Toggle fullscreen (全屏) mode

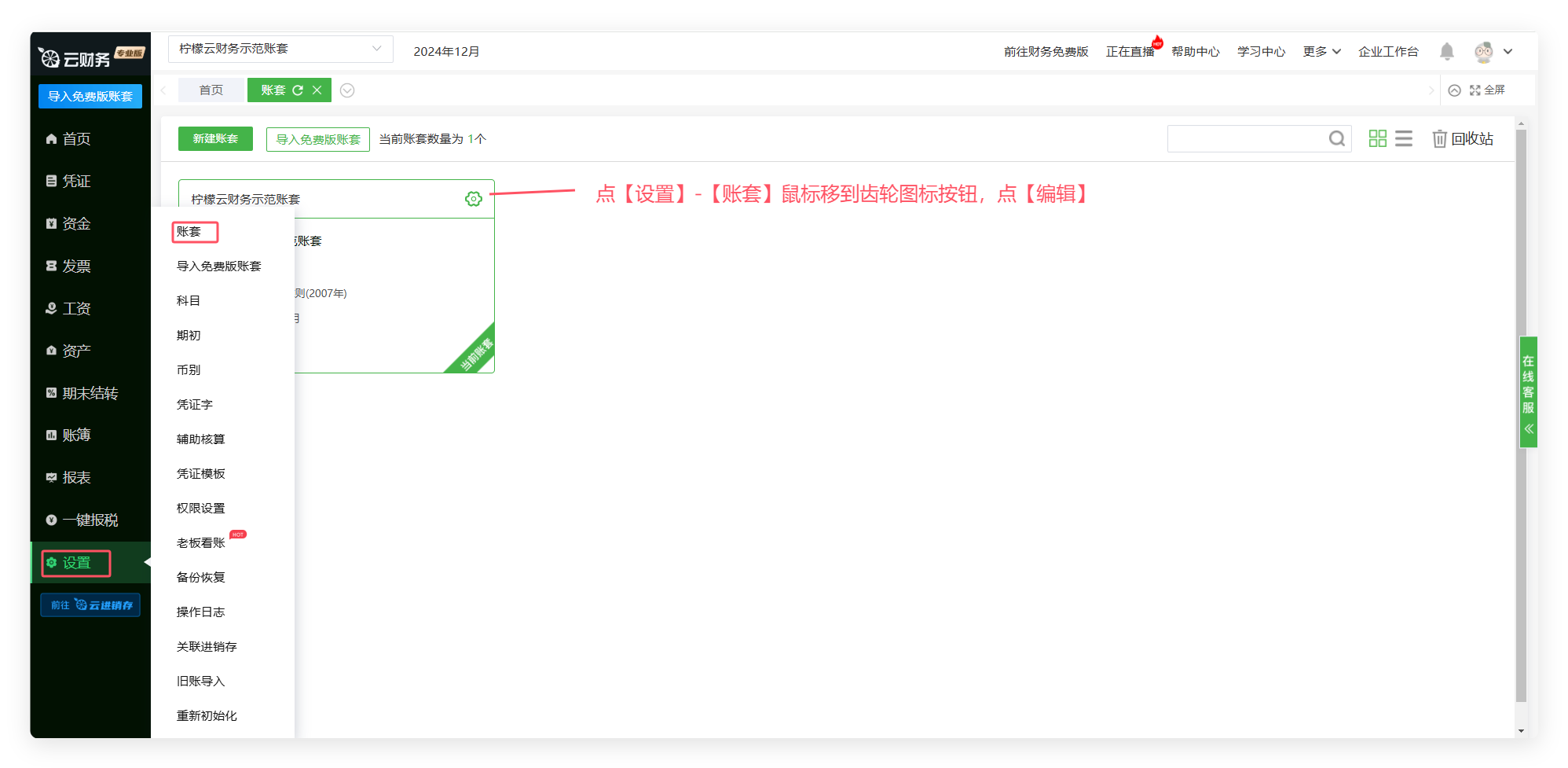pyautogui.click(x=1487, y=90)
